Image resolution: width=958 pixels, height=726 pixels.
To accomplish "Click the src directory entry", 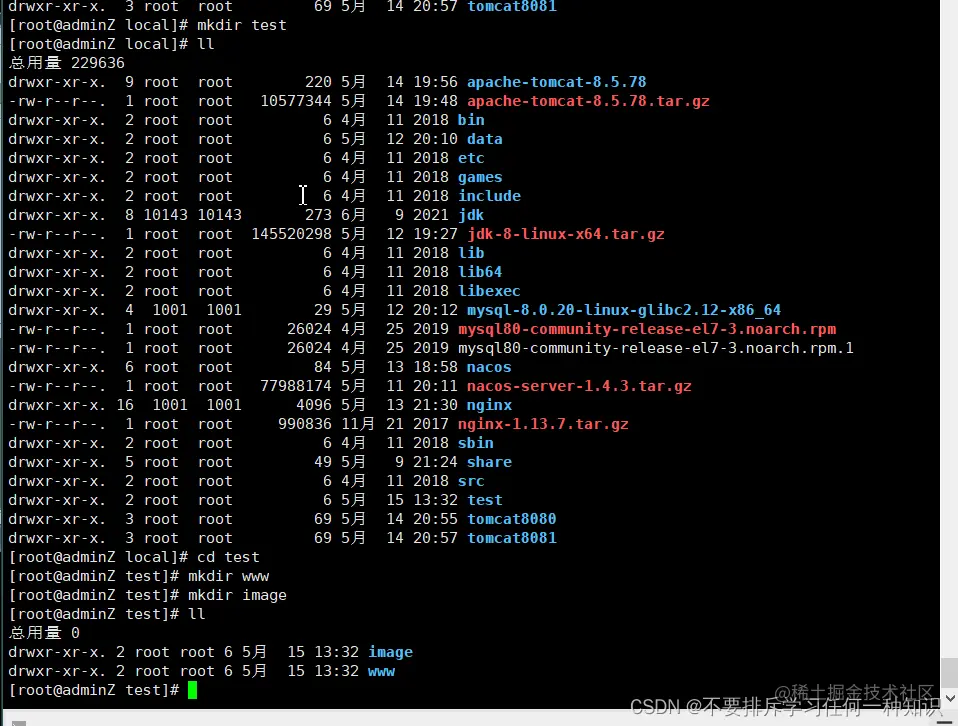I will click(471, 481).
